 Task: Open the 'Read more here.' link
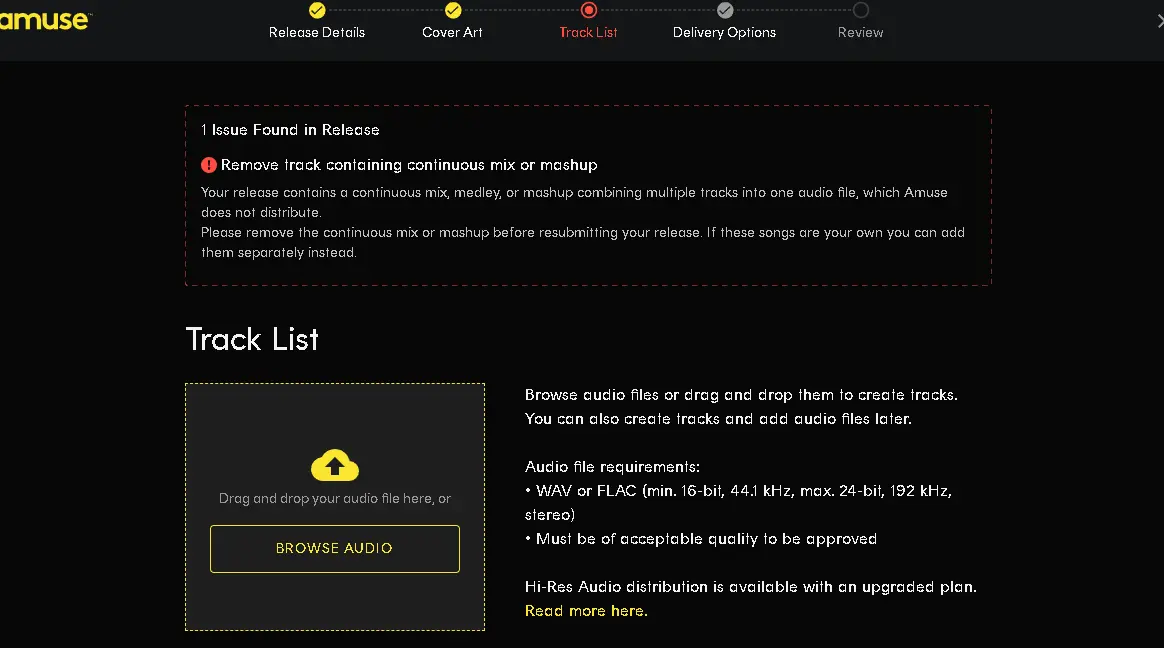(586, 611)
